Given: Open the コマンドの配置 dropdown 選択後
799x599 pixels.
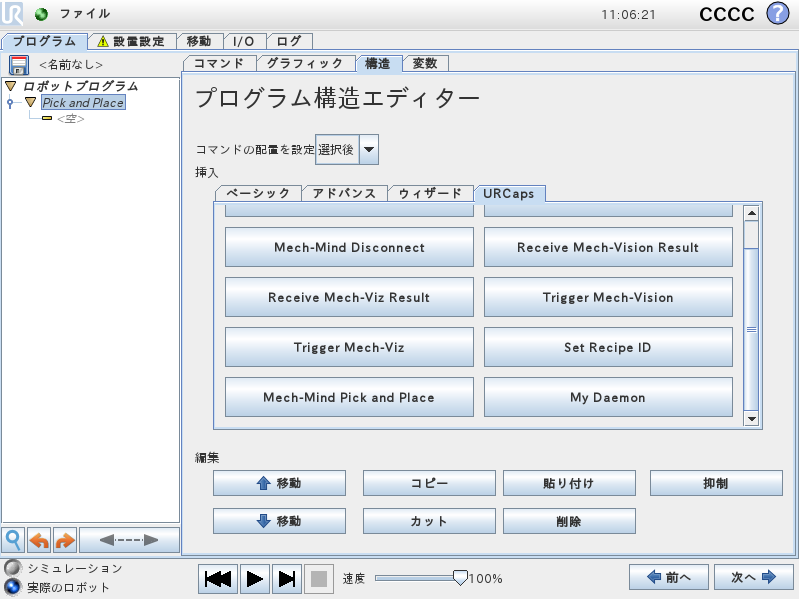Looking at the screenshot, I should pos(347,149).
